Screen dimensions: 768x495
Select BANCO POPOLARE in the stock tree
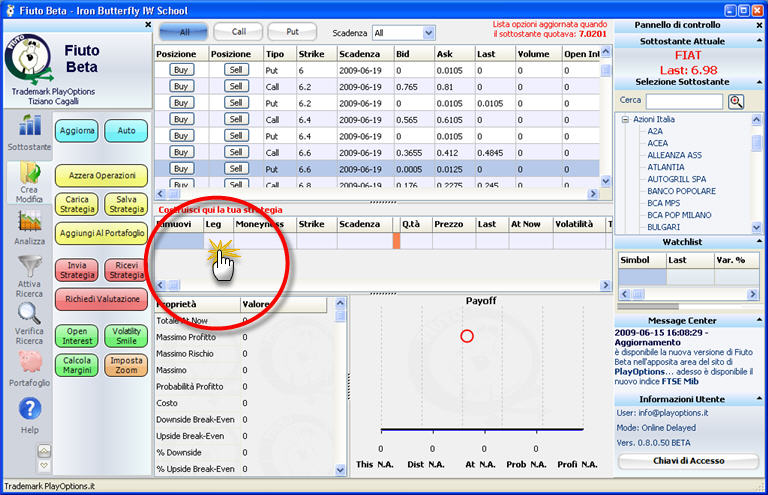click(x=681, y=191)
